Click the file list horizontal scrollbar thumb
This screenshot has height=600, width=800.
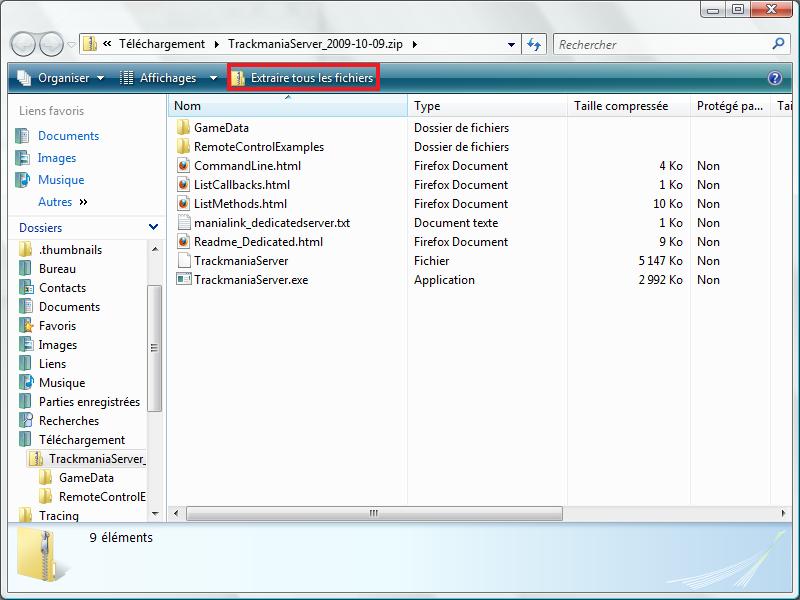tap(374, 513)
